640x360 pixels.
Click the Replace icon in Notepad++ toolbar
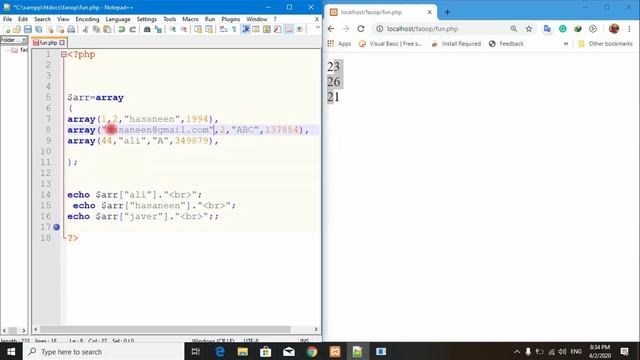pyautogui.click(x=158, y=29)
